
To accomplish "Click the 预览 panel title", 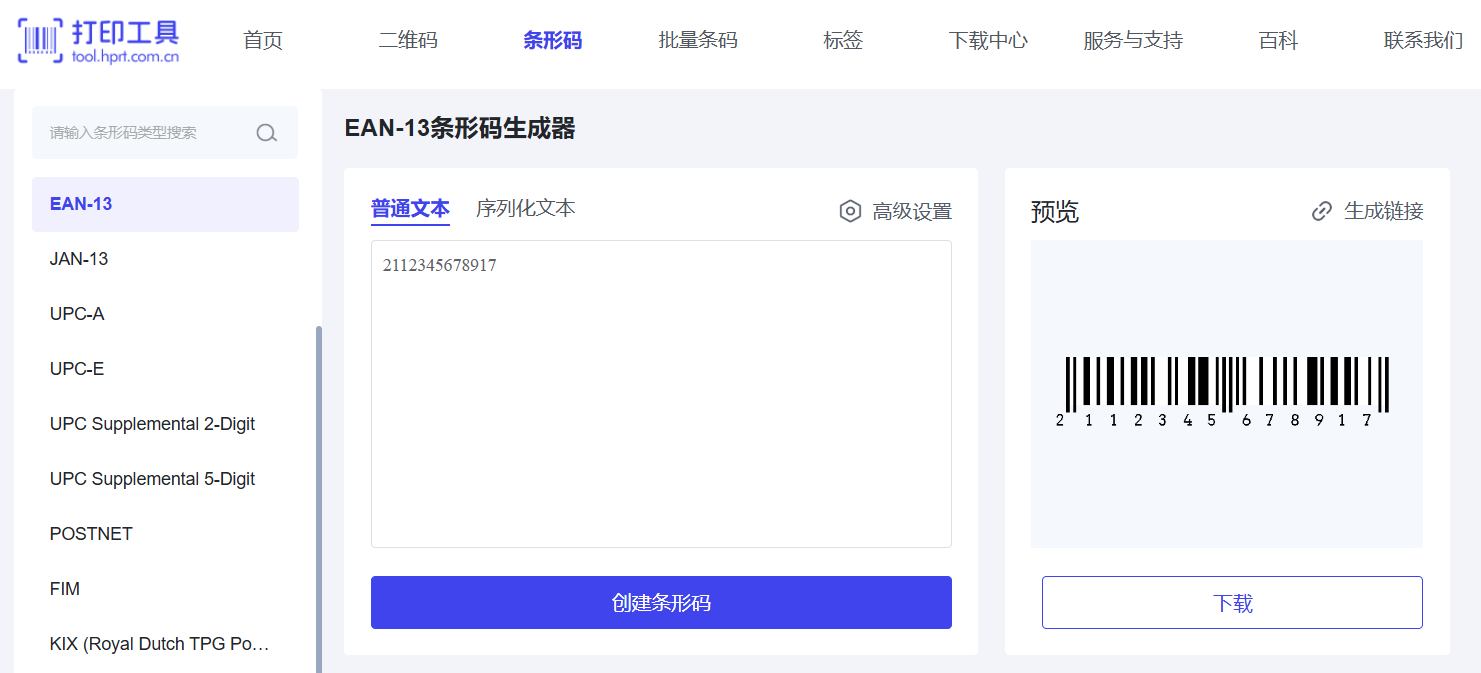I will (1055, 211).
